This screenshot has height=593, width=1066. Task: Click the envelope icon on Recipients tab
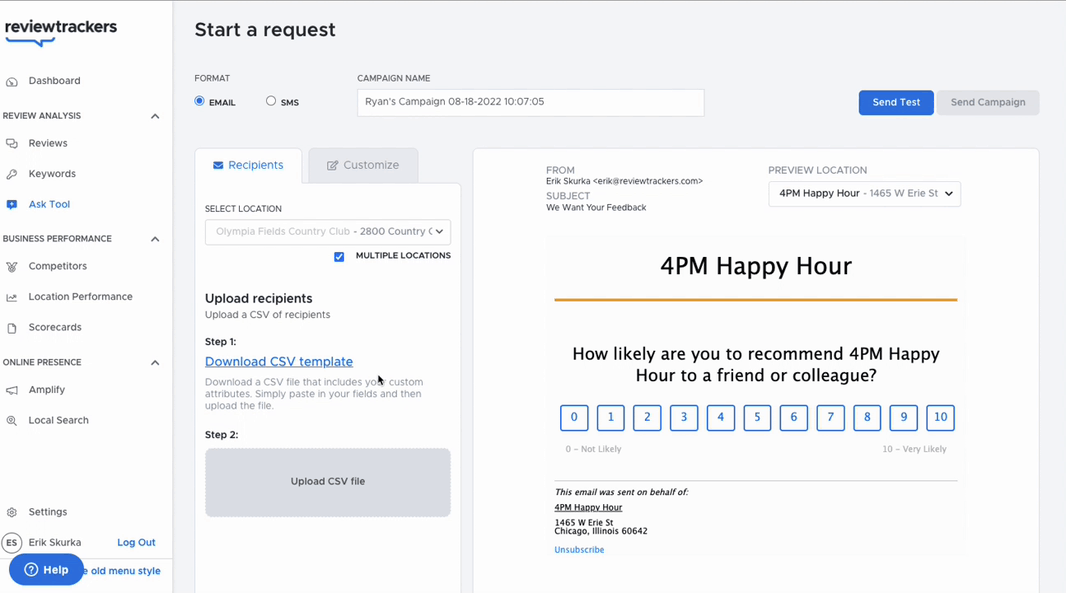point(218,165)
